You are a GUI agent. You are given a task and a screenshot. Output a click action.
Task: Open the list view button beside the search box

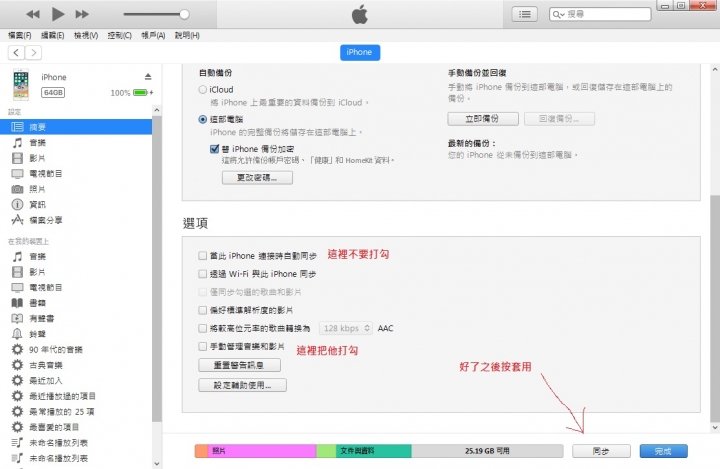(524, 15)
